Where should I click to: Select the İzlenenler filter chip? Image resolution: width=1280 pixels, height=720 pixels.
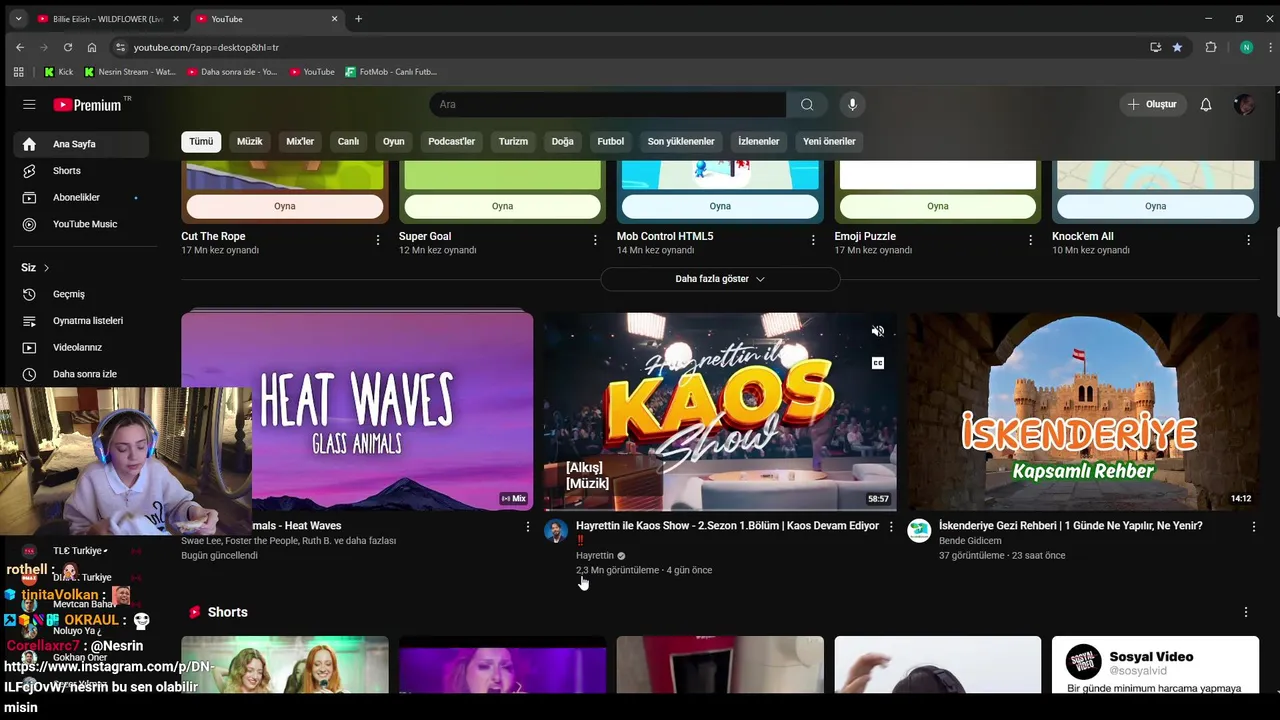point(759,142)
